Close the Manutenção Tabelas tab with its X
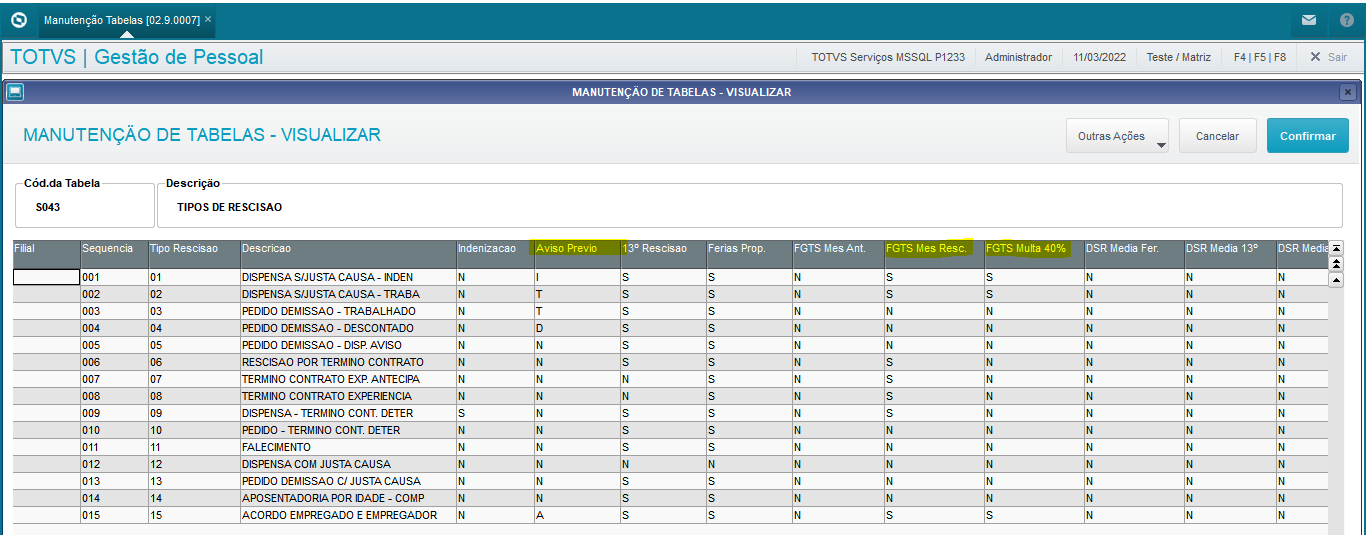Screen dimensions: 1366x535 (x=208, y=20)
